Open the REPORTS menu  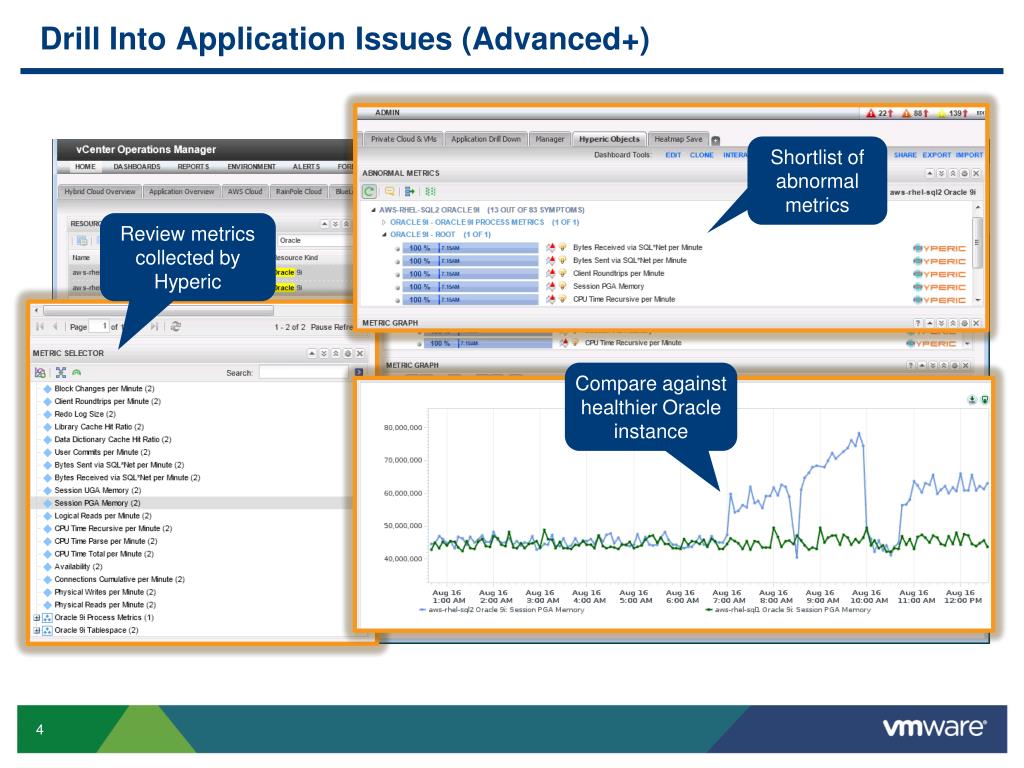pos(193,167)
